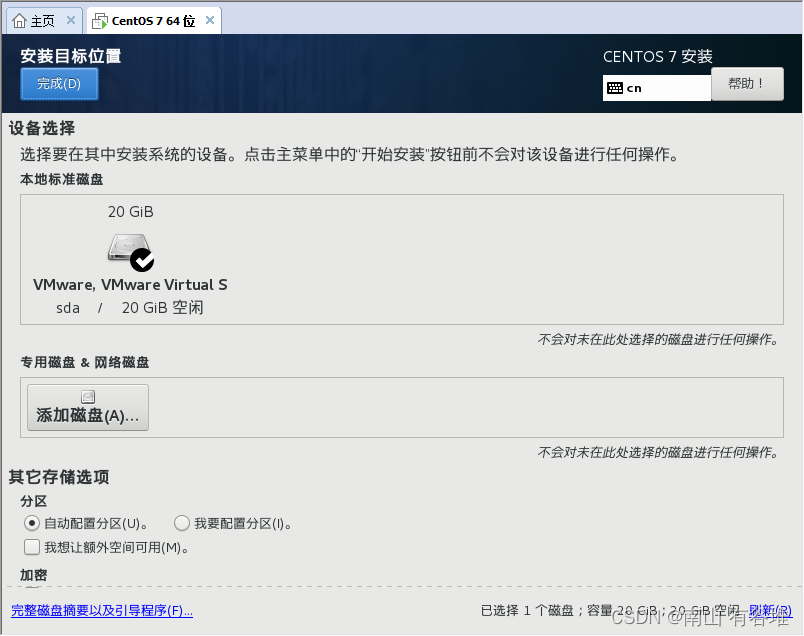Click the VMware, VMware Virtual S label

130,285
